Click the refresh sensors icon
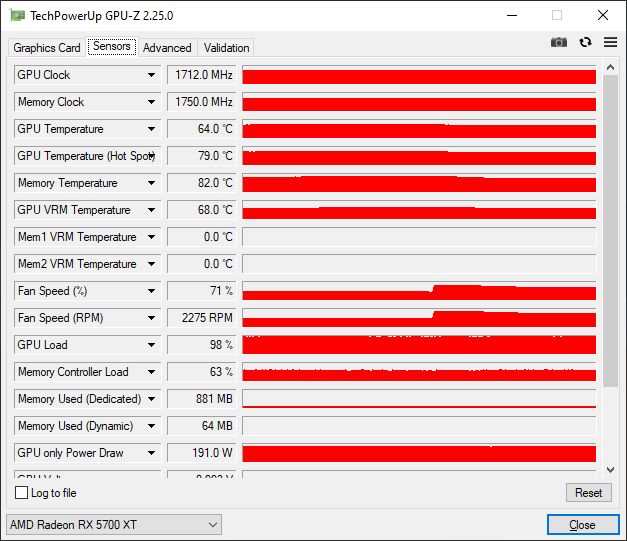Viewport: 627px width, 541px height. (x=585, y=42)
